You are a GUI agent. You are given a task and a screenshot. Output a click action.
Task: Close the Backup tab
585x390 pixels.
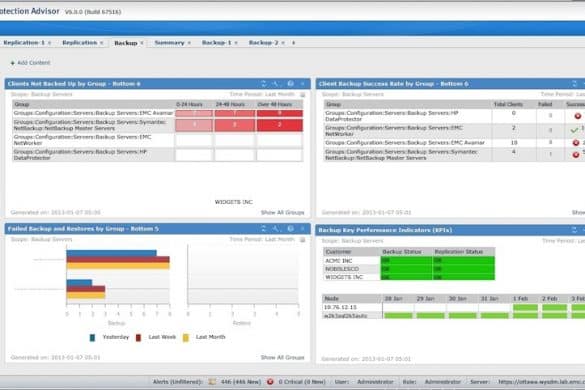(142, 43)
